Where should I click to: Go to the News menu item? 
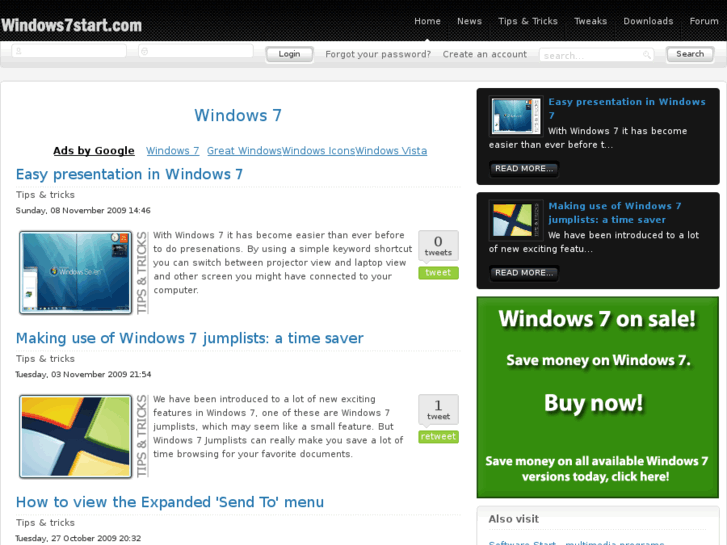469,21
